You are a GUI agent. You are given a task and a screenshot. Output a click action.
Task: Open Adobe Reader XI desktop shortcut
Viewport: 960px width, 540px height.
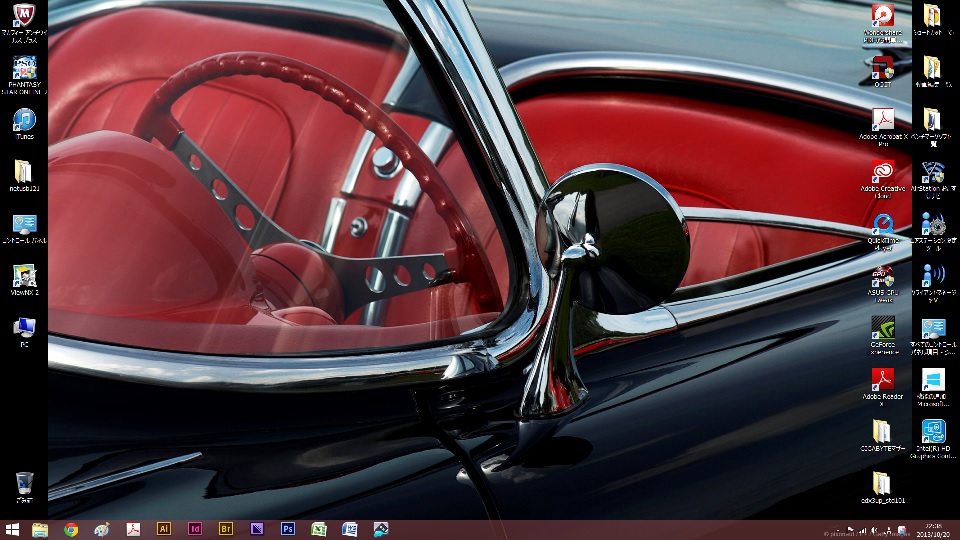pyautogui.click(x=882, y=380)
